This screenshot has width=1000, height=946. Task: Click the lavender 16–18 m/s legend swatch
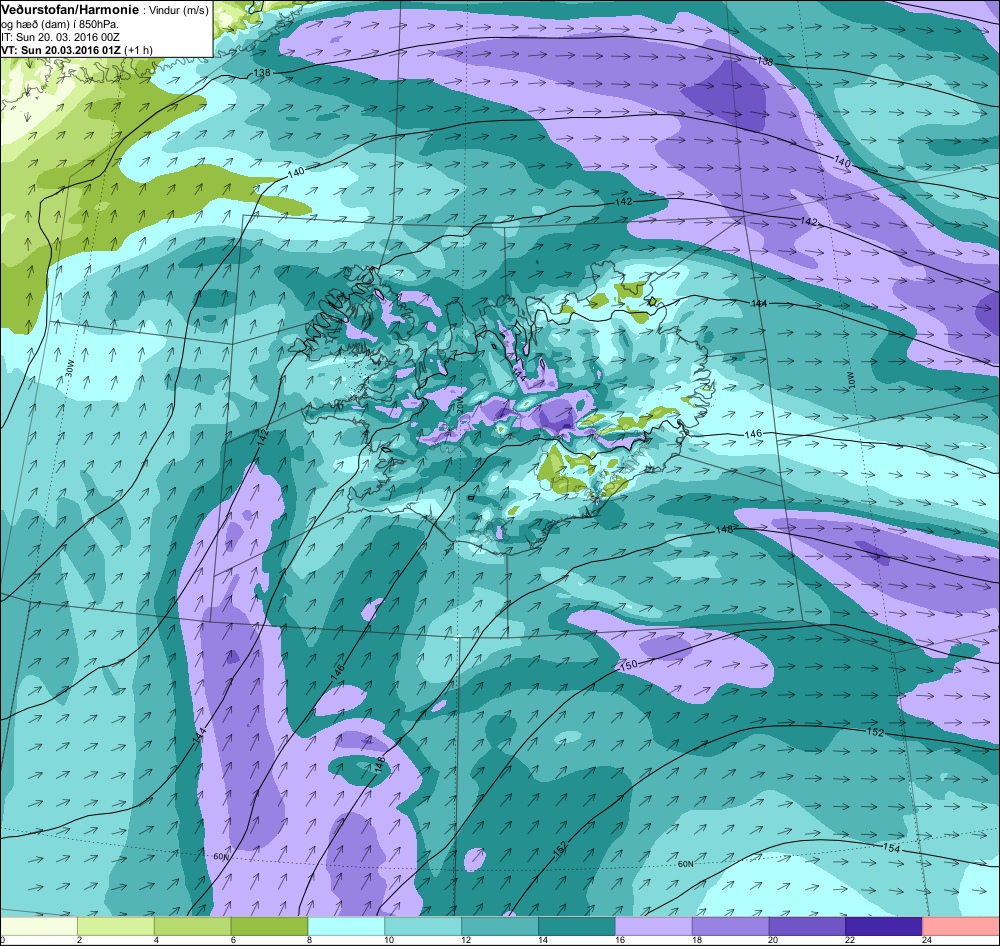654,926
